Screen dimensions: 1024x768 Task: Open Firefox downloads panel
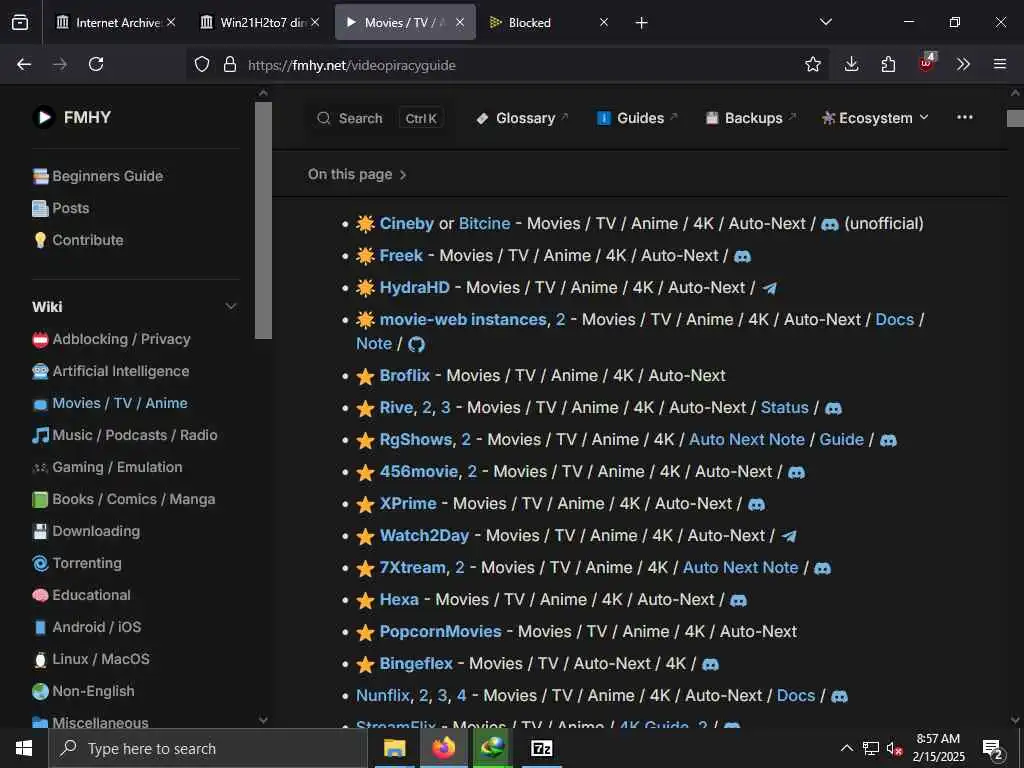click(851, 64)
